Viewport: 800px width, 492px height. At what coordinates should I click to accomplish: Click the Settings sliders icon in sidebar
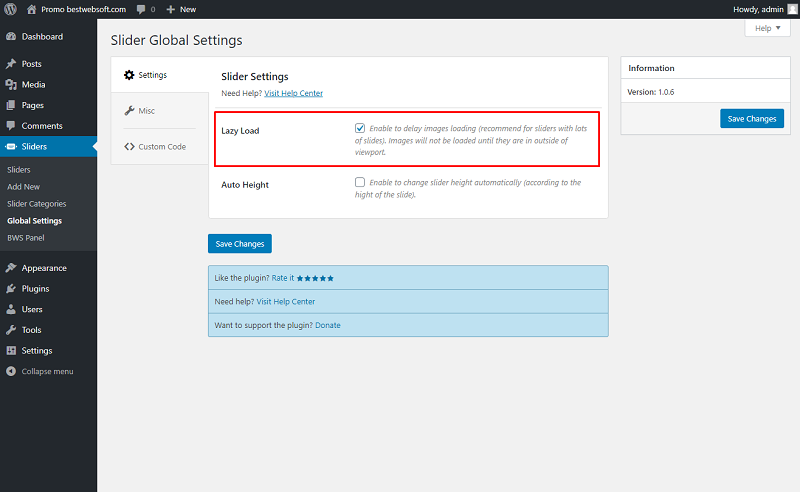[x=11, y=351]
